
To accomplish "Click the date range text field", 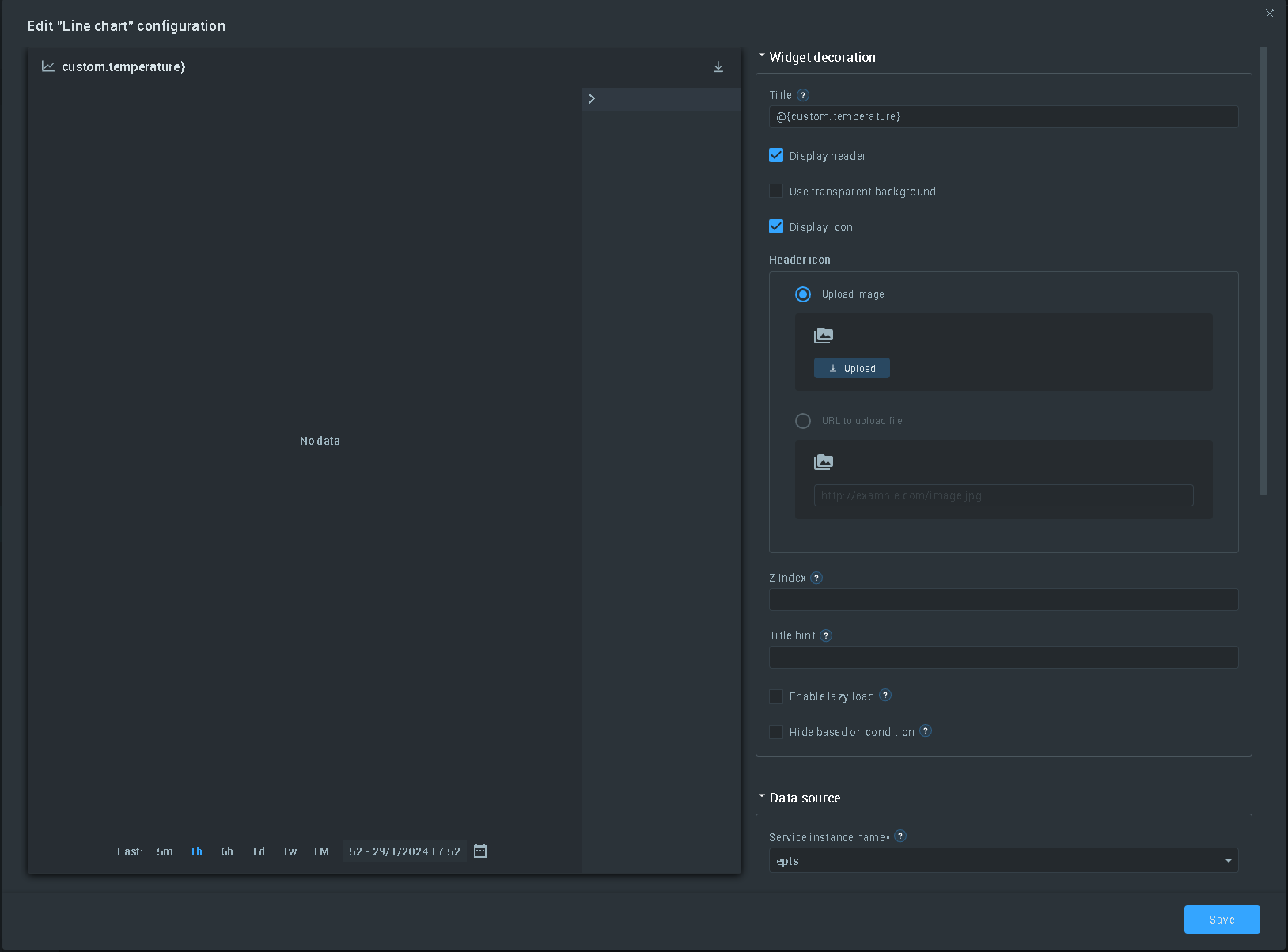I will point(404,851).
